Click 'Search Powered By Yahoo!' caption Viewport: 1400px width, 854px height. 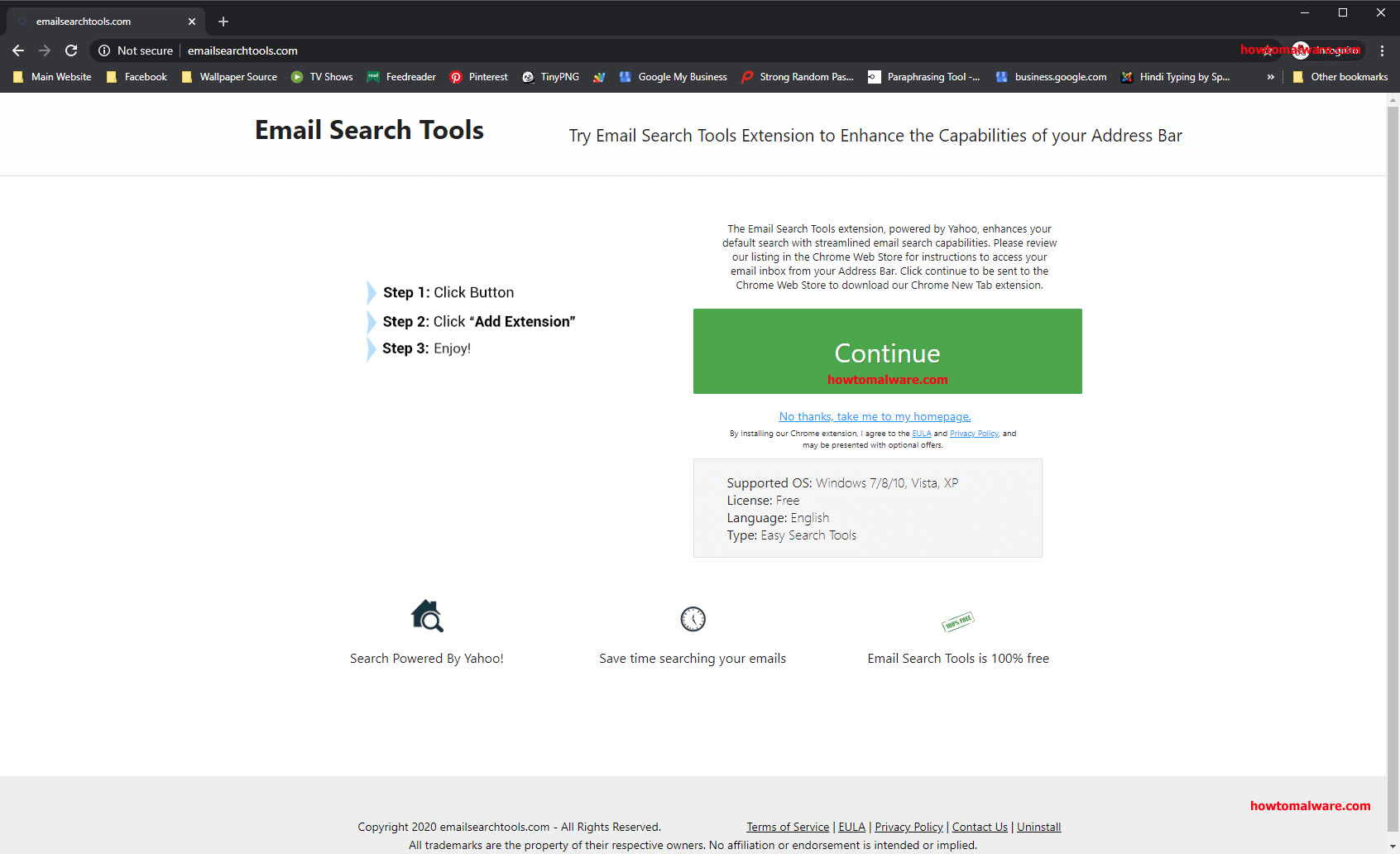[x=427, y=659]
